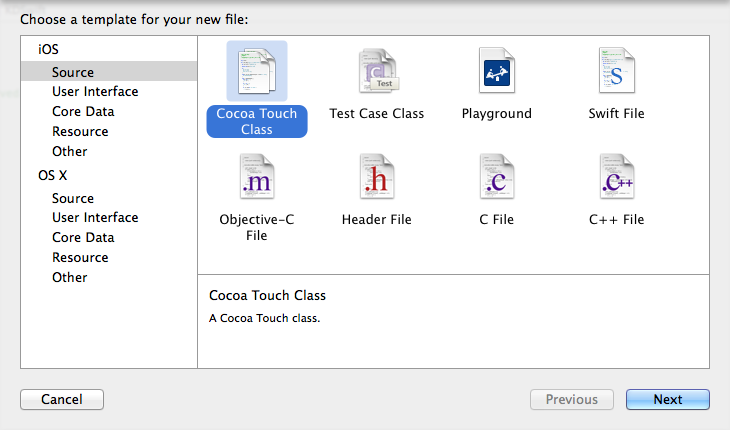Open Other category under OS X
Viewport: 730px width, 430px height.
click(x=70, y=278)
